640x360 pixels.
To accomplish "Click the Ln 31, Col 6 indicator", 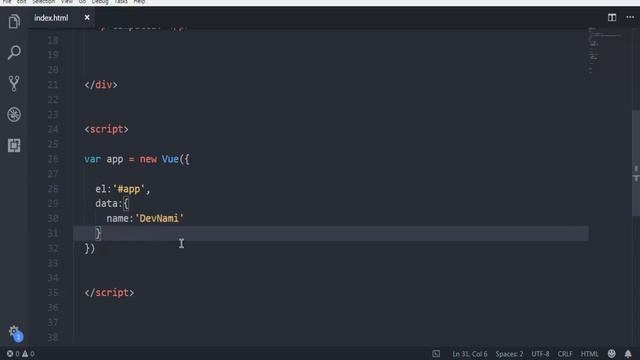I will point(469,354).
